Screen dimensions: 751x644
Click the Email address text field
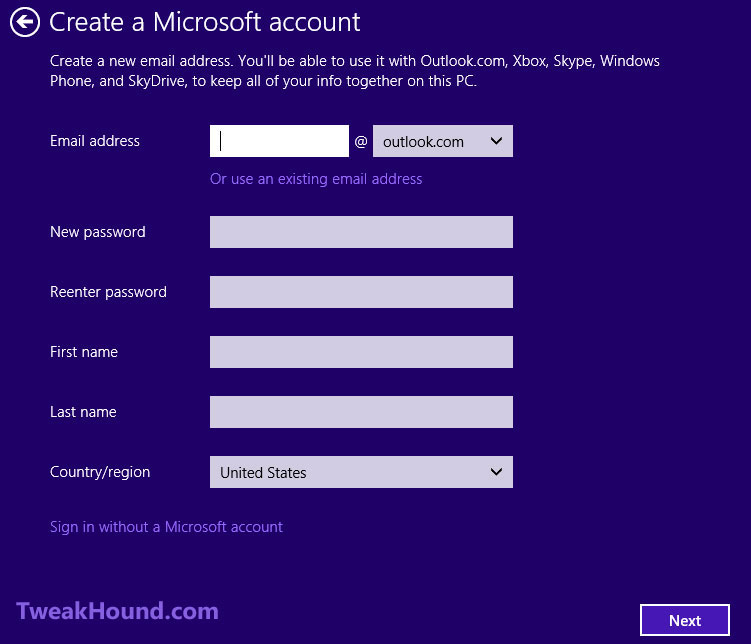[279, 141]
